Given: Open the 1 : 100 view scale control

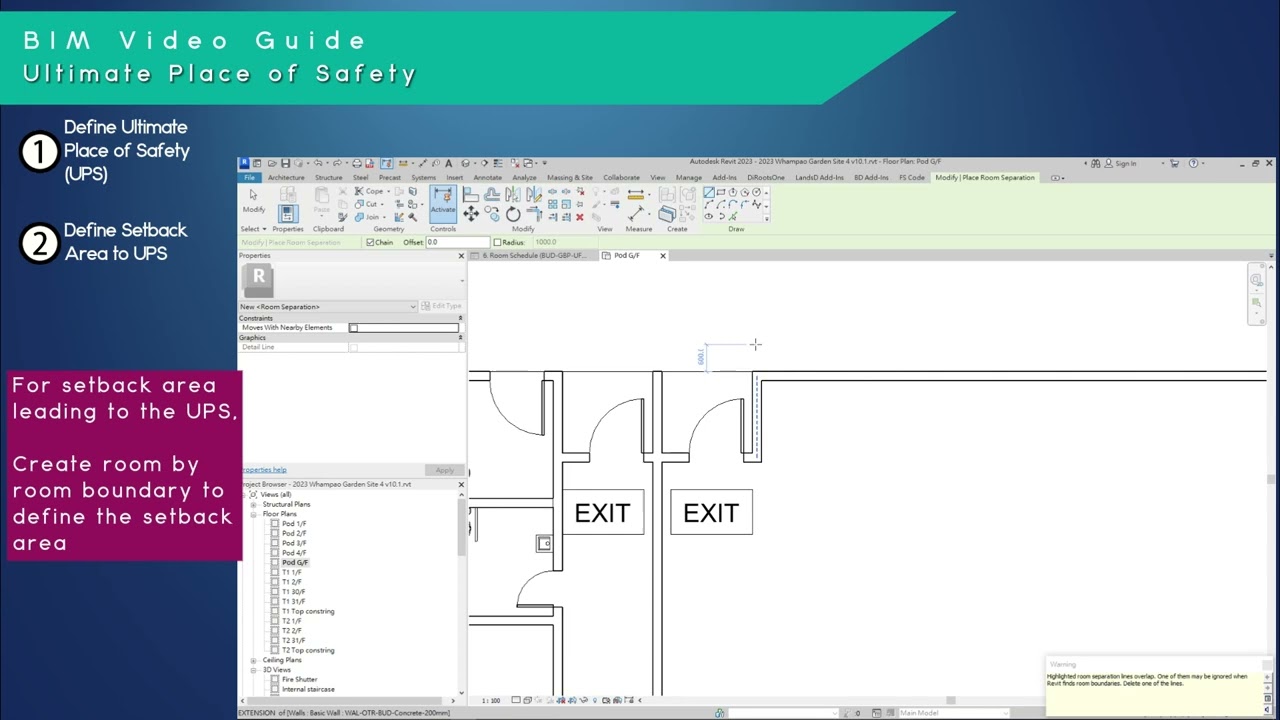Looking at the screenshot, I should tap(491, 700).
